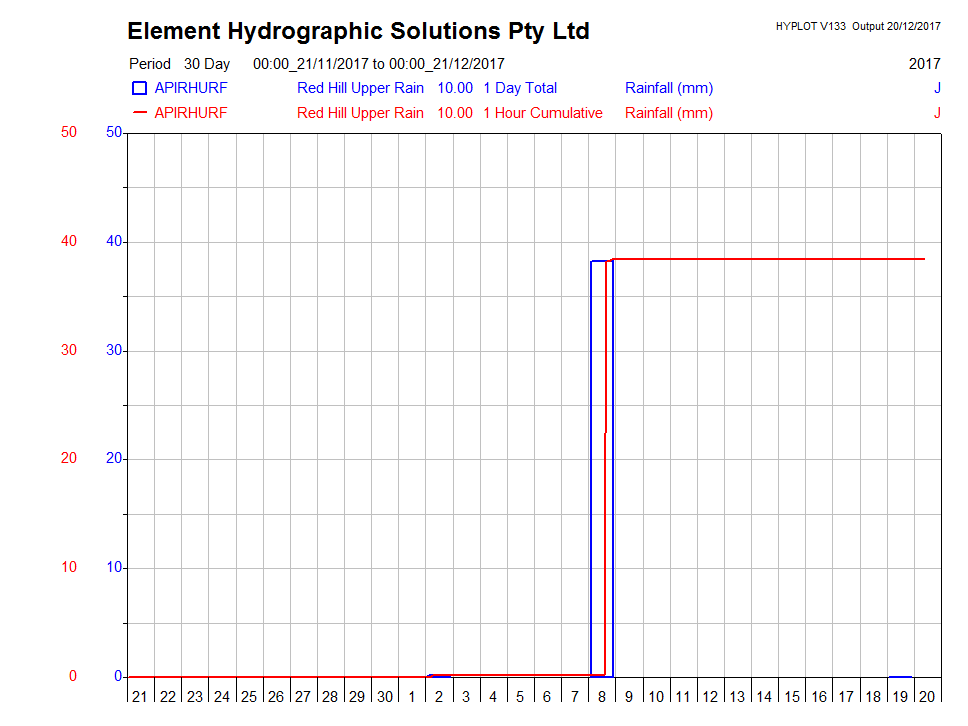968x726 pixels.
Task: Click the red 50 y-axis label
Action: (x=69, y=132)
